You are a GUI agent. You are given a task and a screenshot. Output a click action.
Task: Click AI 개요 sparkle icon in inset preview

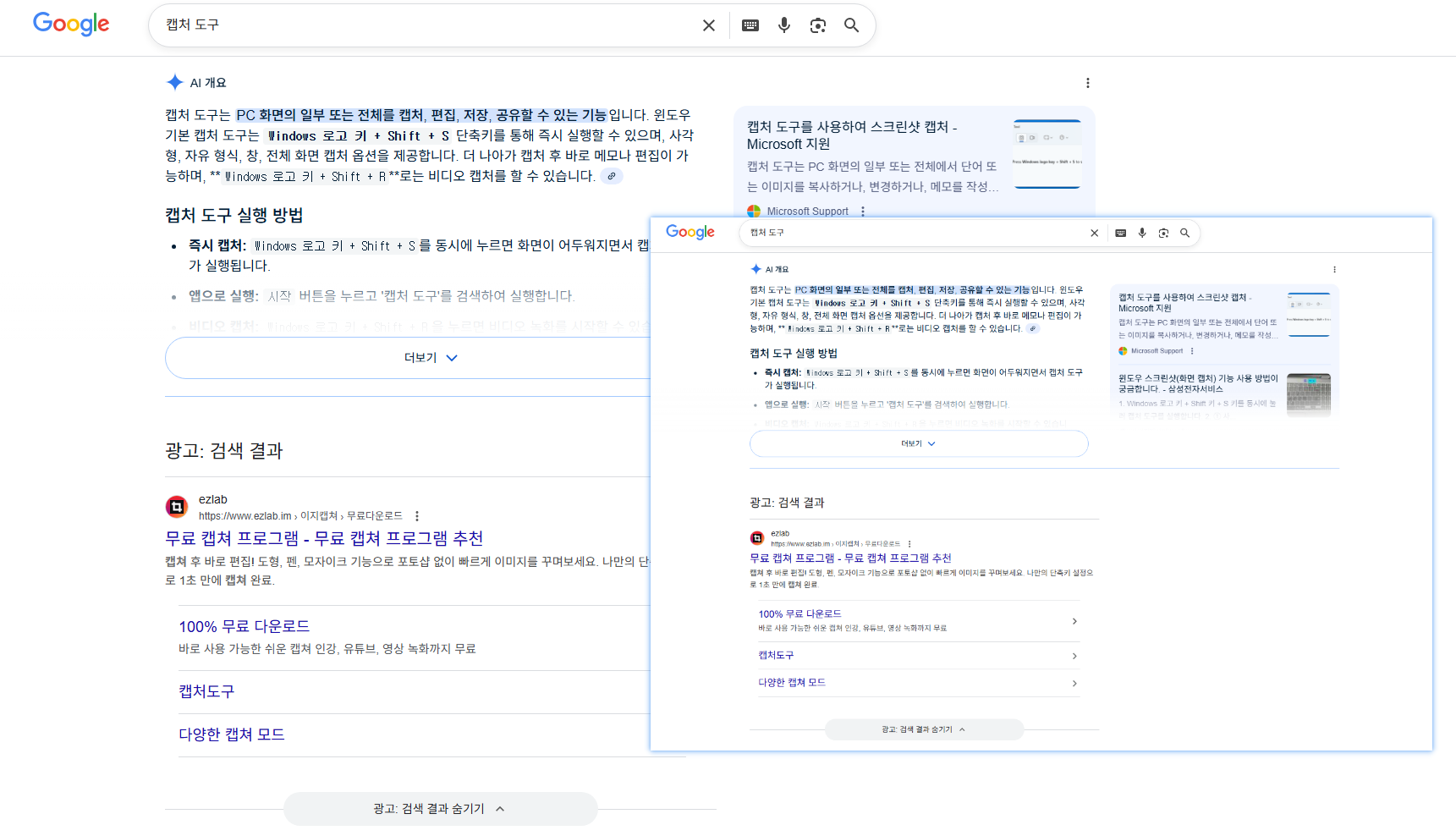click(x=756, y=269)
